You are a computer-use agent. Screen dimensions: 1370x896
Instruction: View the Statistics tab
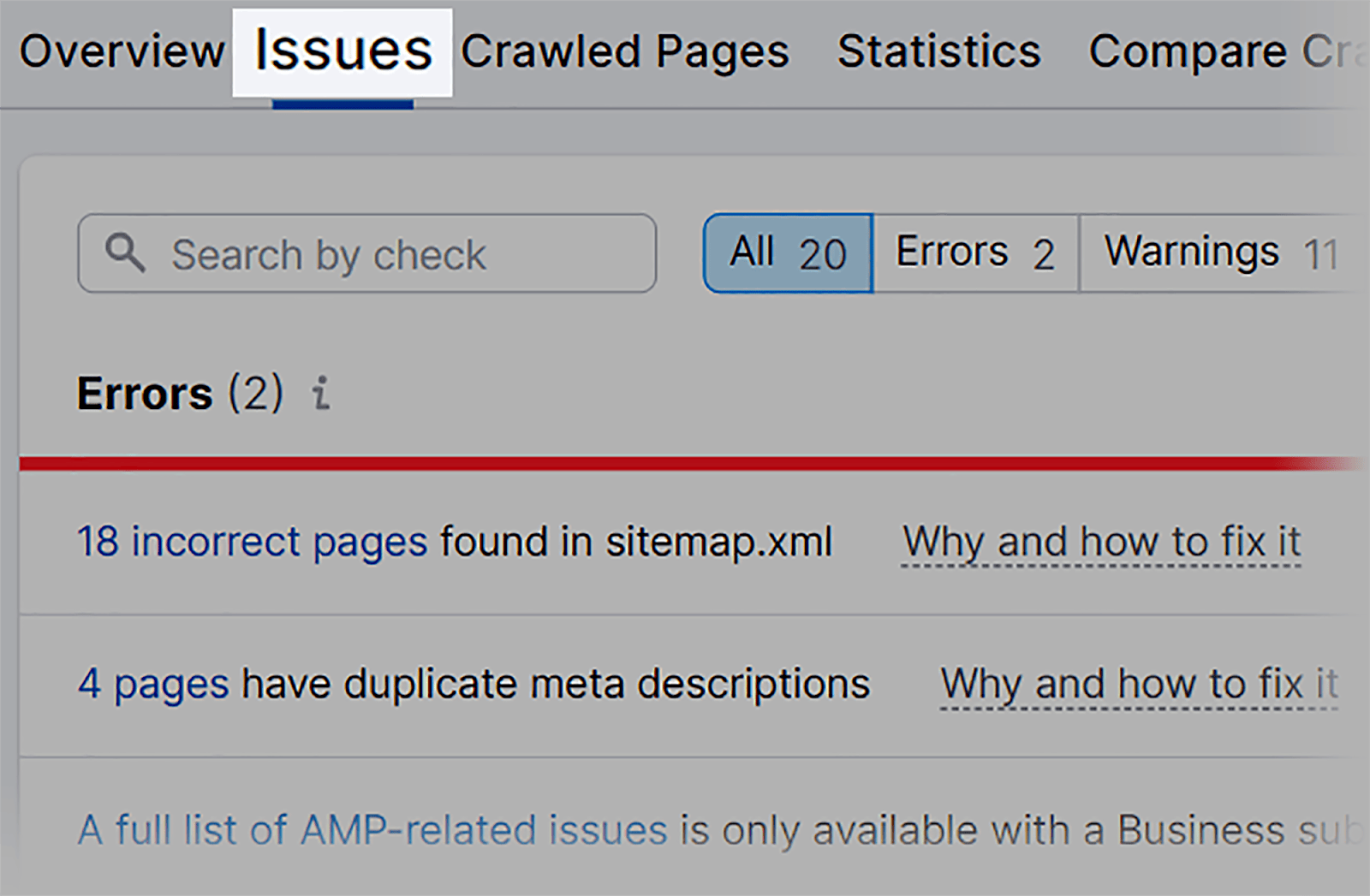[x=938, y=51]
